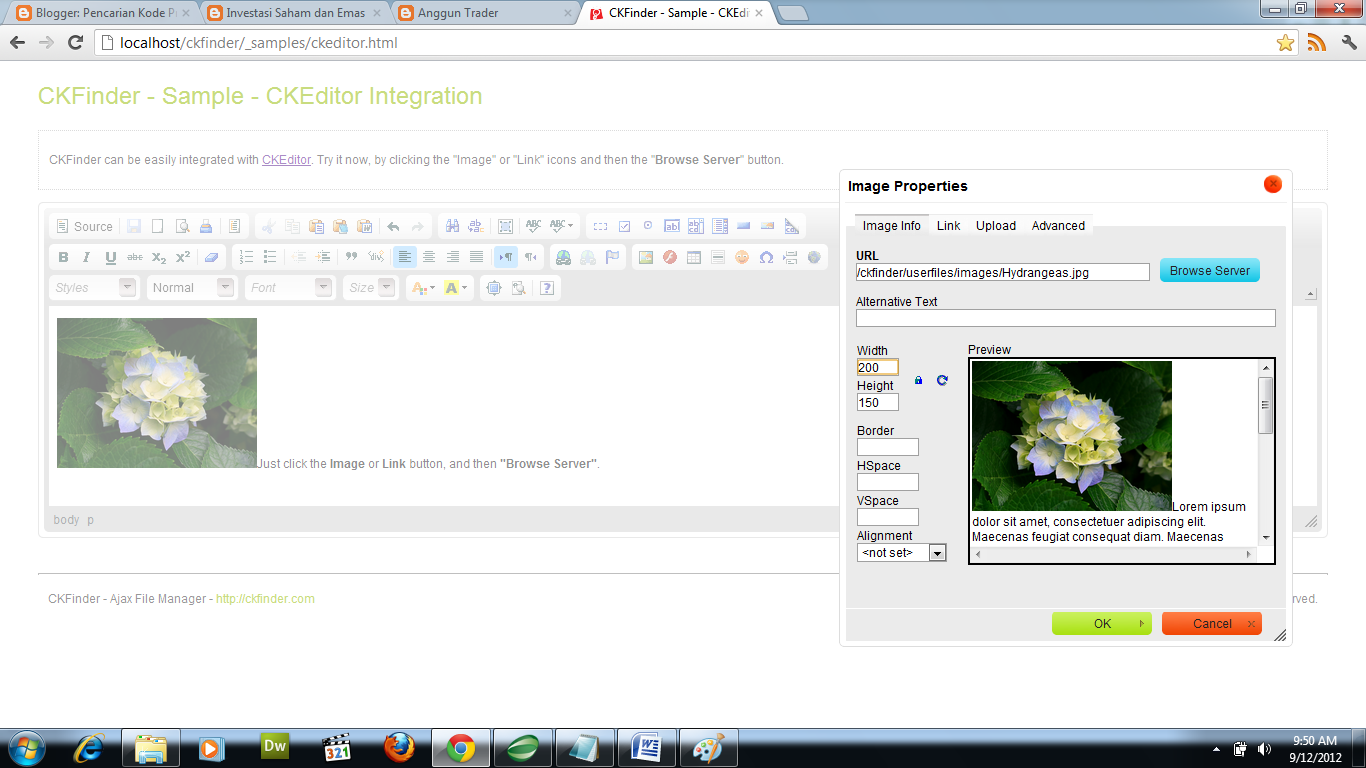Click Paste as plain text icon

[x=340, y=227]
